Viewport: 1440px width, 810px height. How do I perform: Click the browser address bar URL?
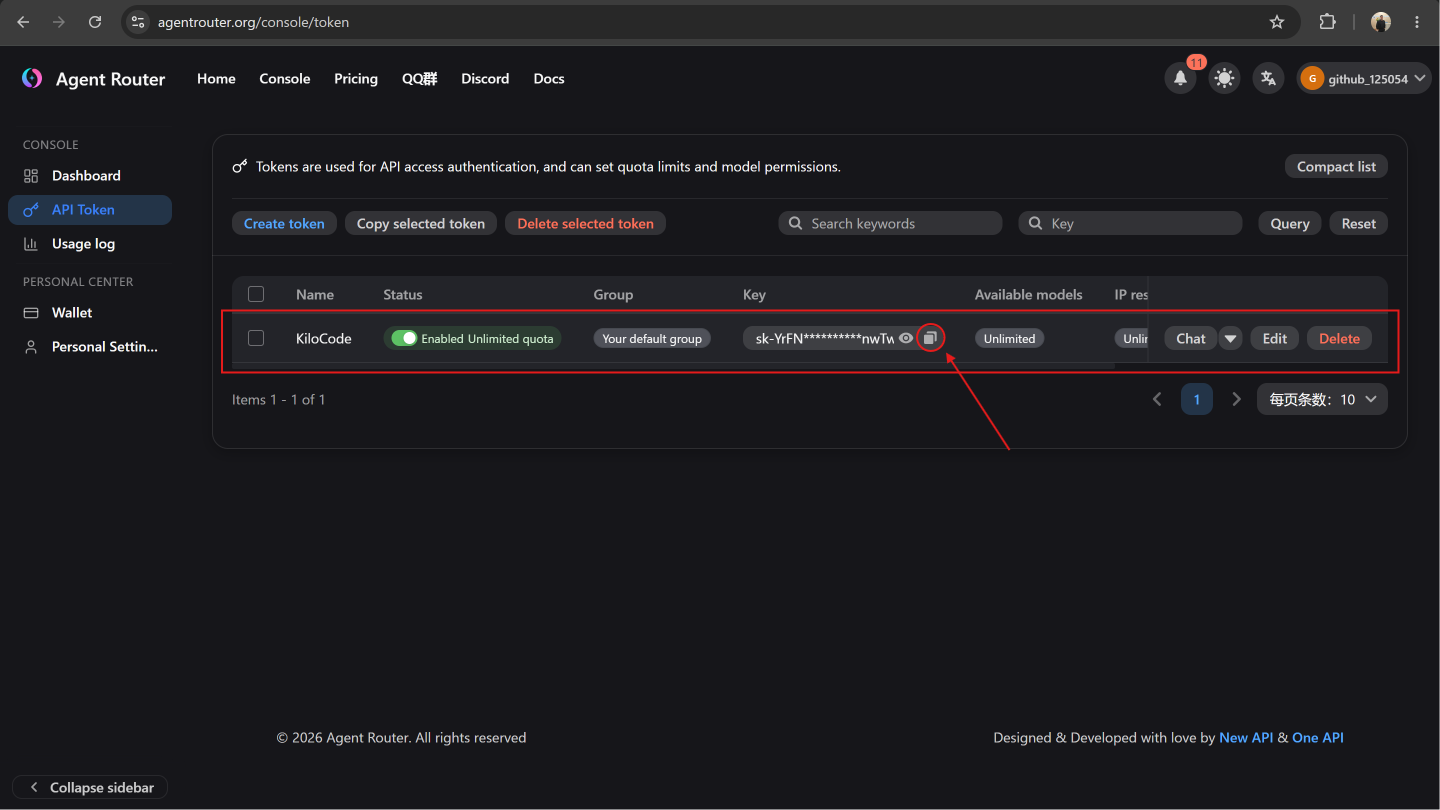(253, 22)
